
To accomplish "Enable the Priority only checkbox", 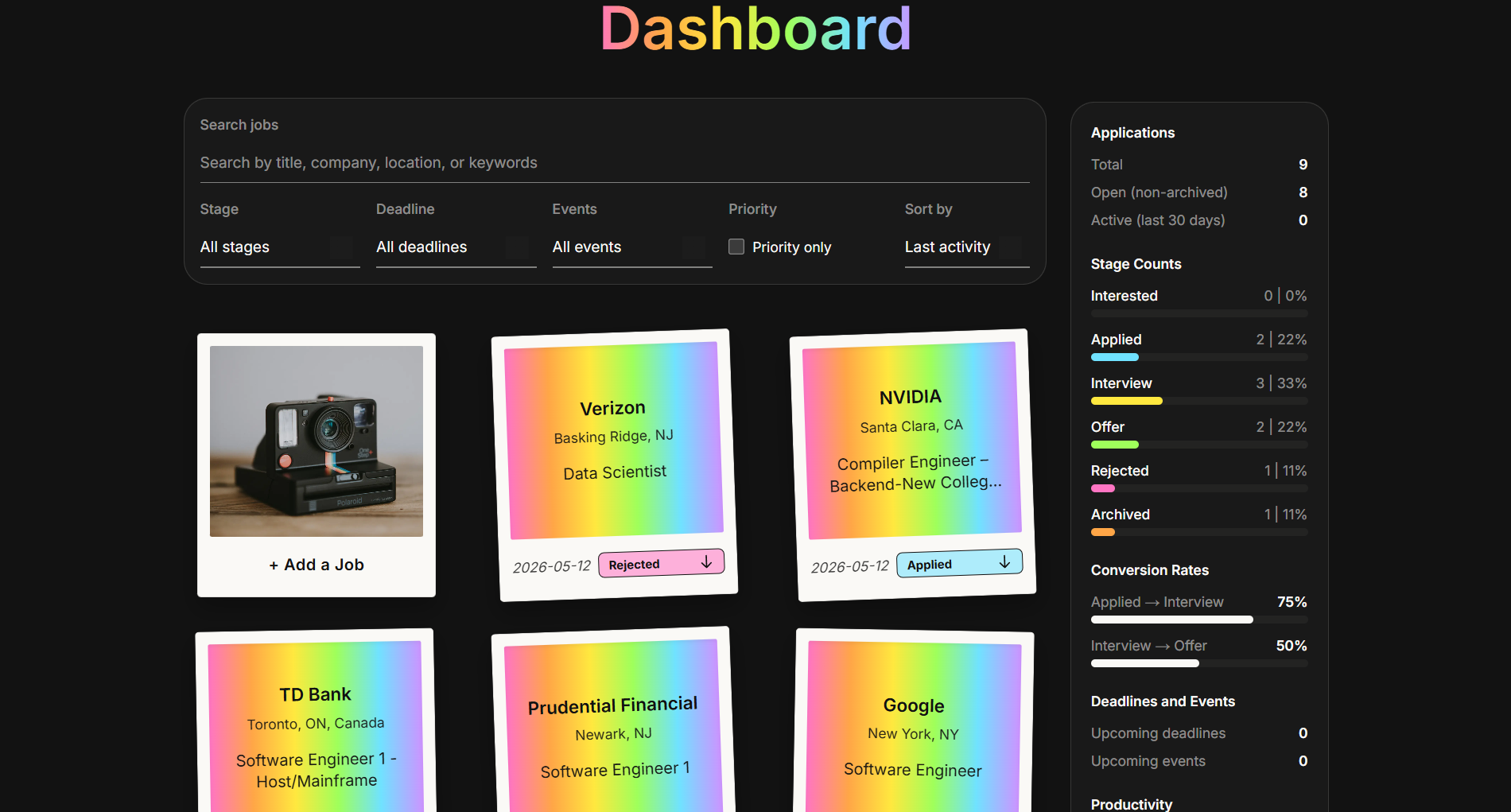I will (x=736, y=247).
